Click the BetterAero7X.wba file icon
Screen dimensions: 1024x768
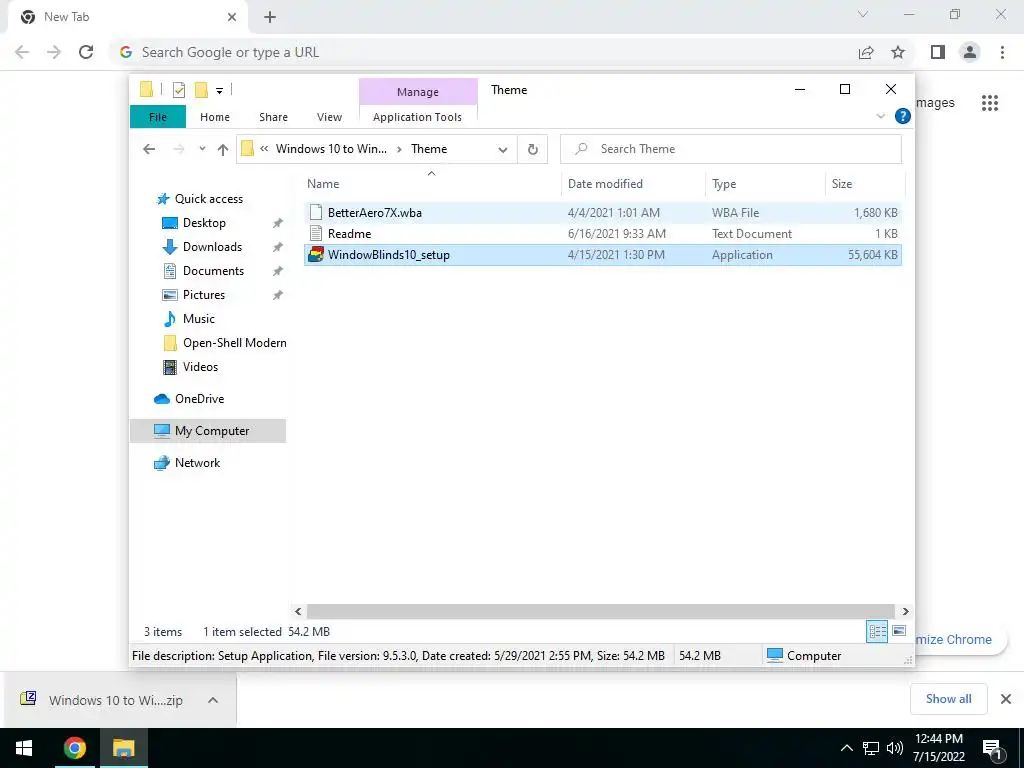click(316, 212)
